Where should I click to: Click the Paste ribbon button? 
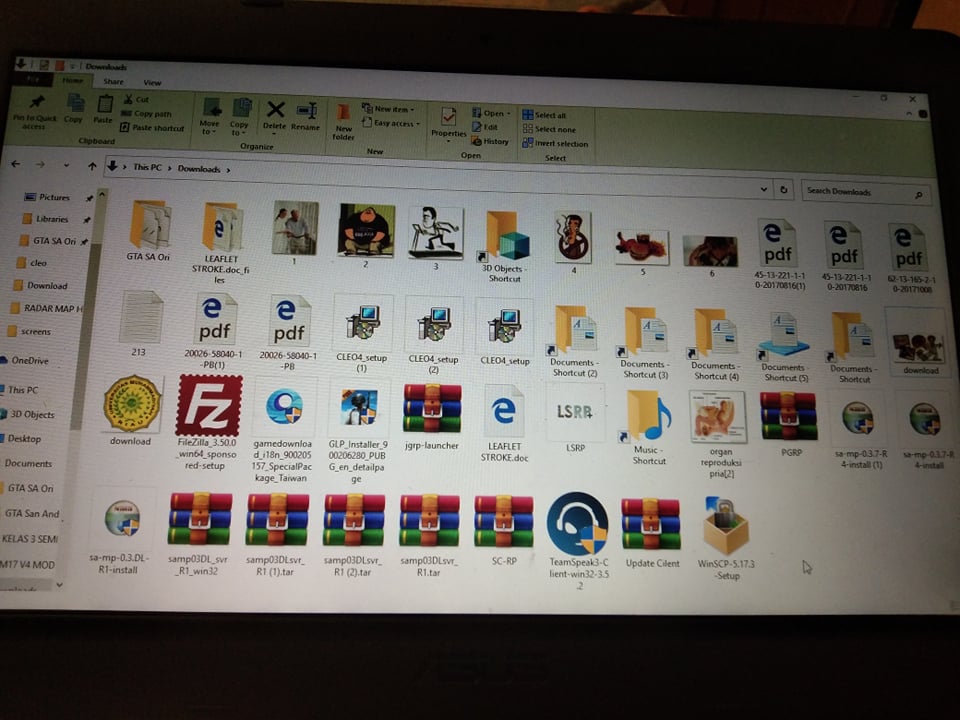point(103,109)
